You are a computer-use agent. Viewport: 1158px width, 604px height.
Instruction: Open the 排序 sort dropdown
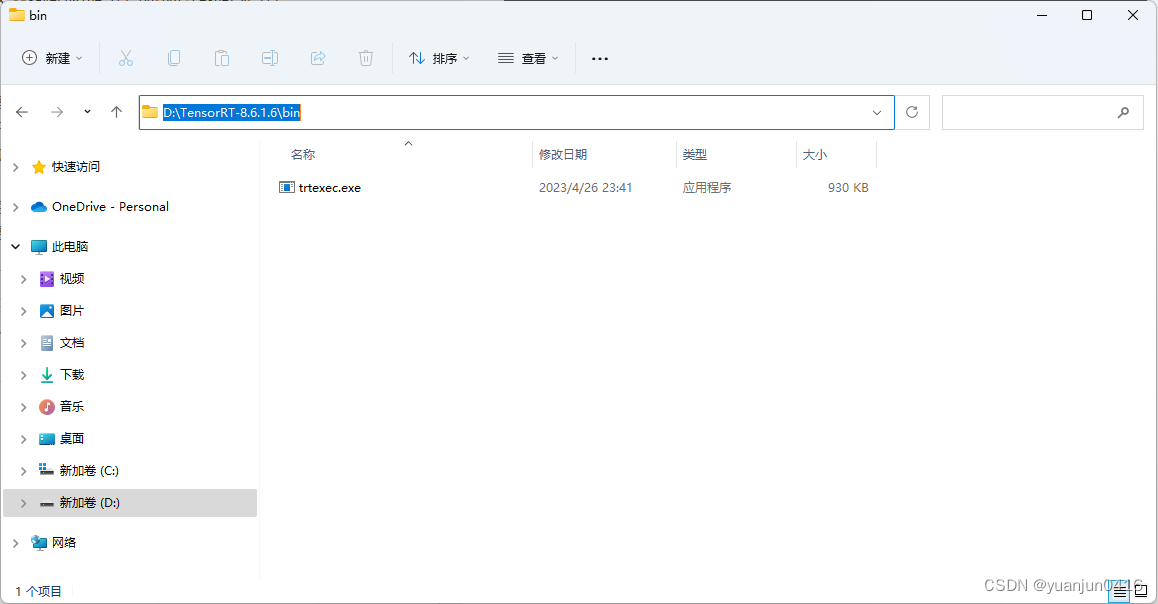[x=437, y=58]
